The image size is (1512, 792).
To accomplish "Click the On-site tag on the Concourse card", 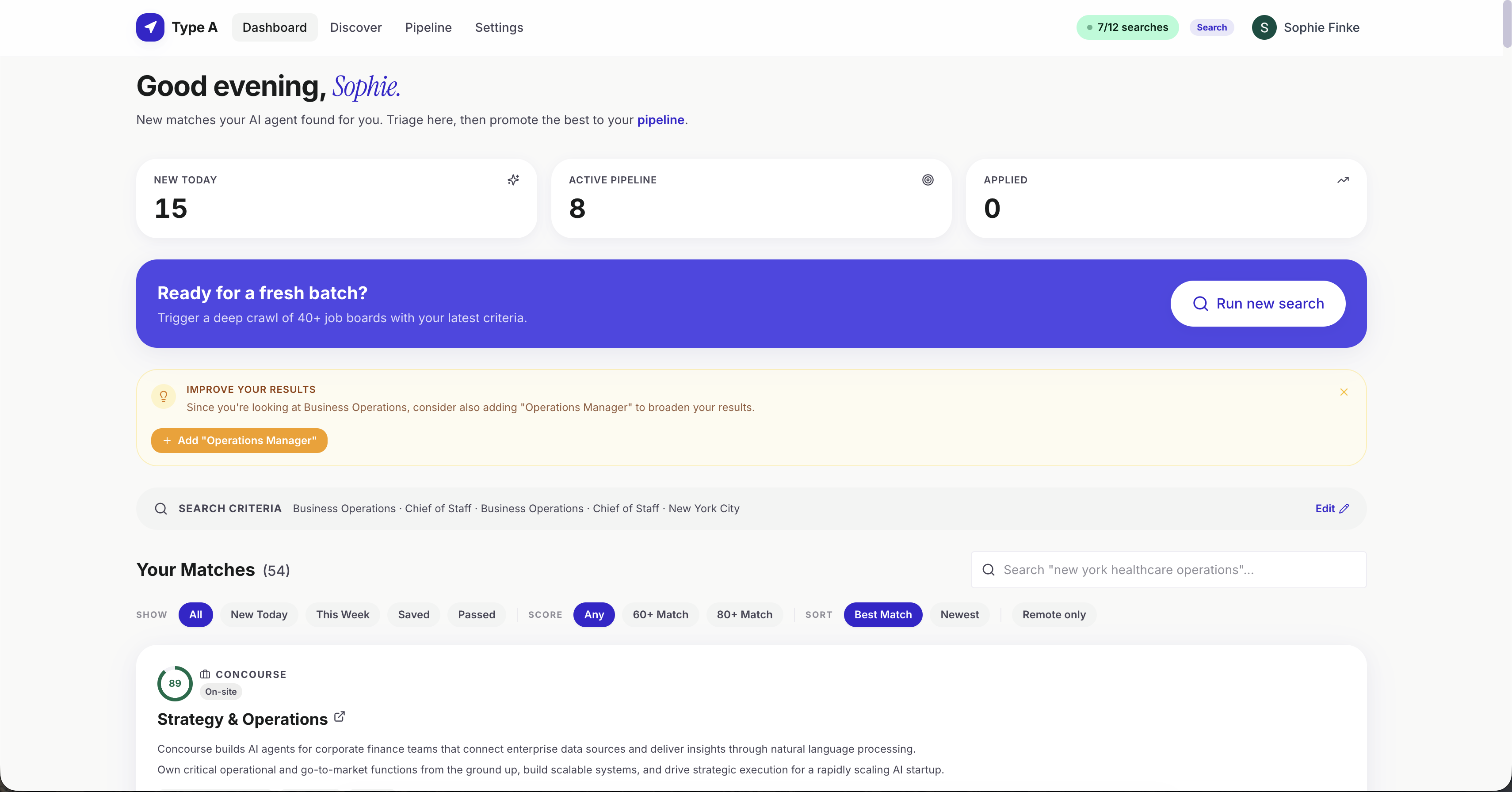I will [221, 692].
